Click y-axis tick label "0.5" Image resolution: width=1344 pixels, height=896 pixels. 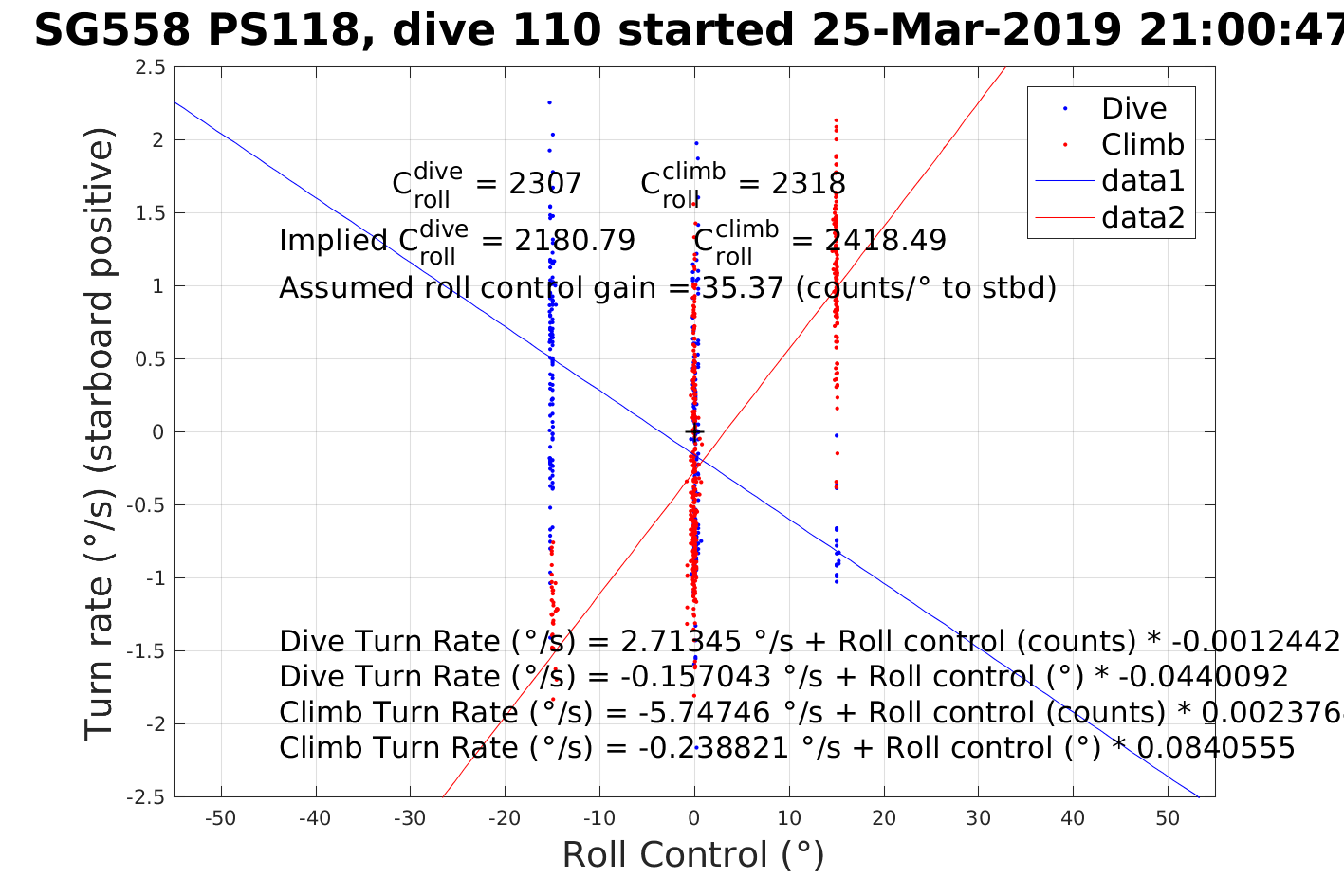pos(150,359)
